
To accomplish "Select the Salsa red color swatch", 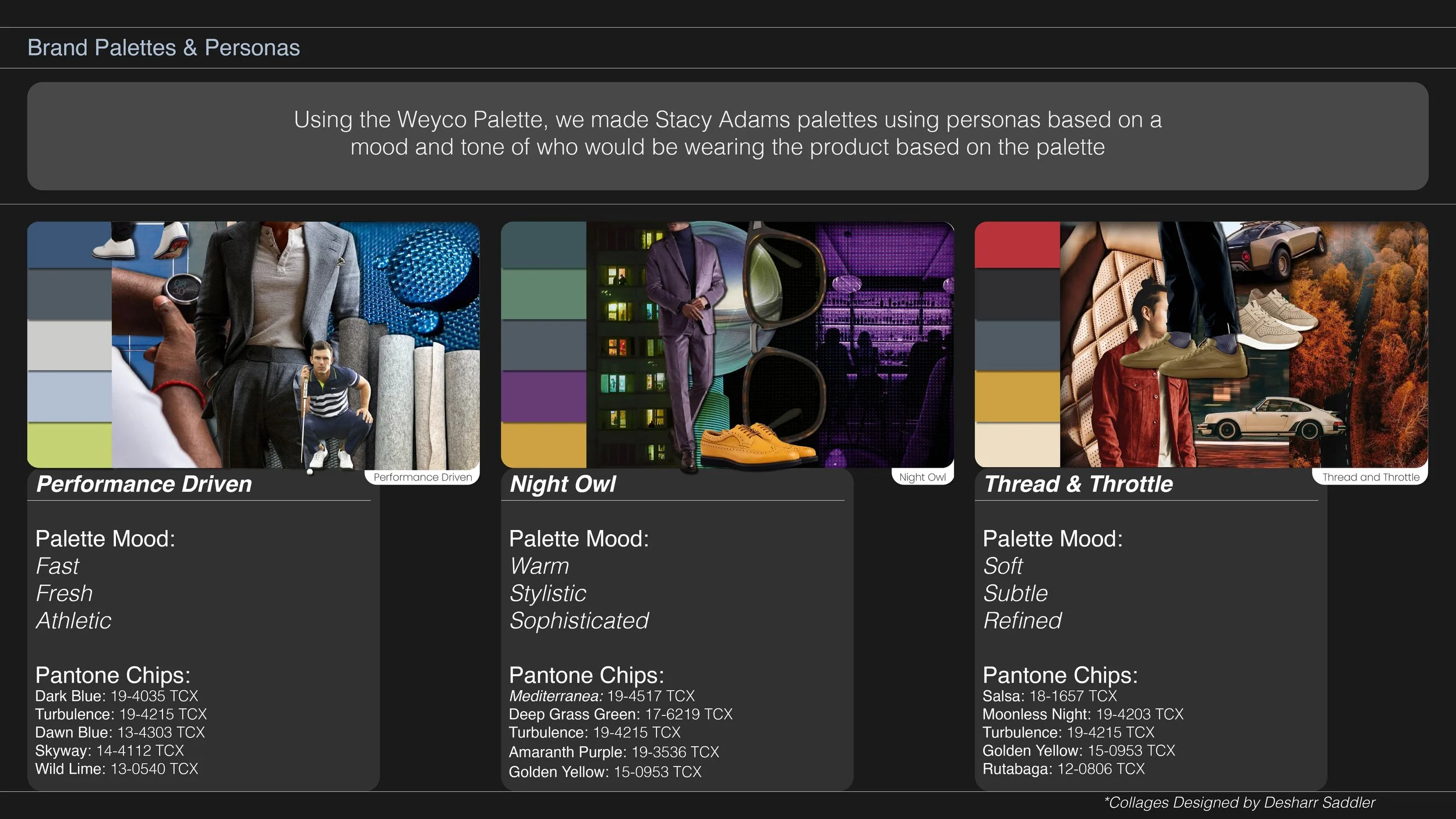I will click(1017, 245).
